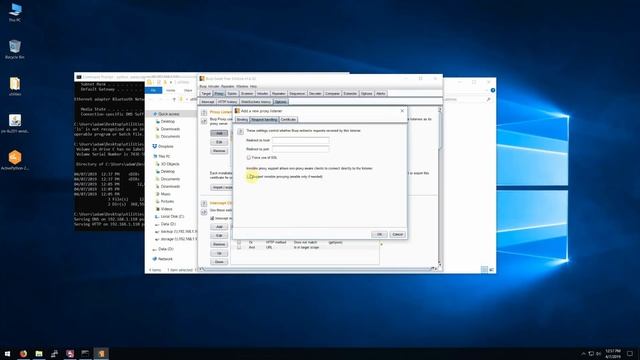Open File tab in Explorer ribbon
Screen dimensions: 640x360
pos(153,90)
